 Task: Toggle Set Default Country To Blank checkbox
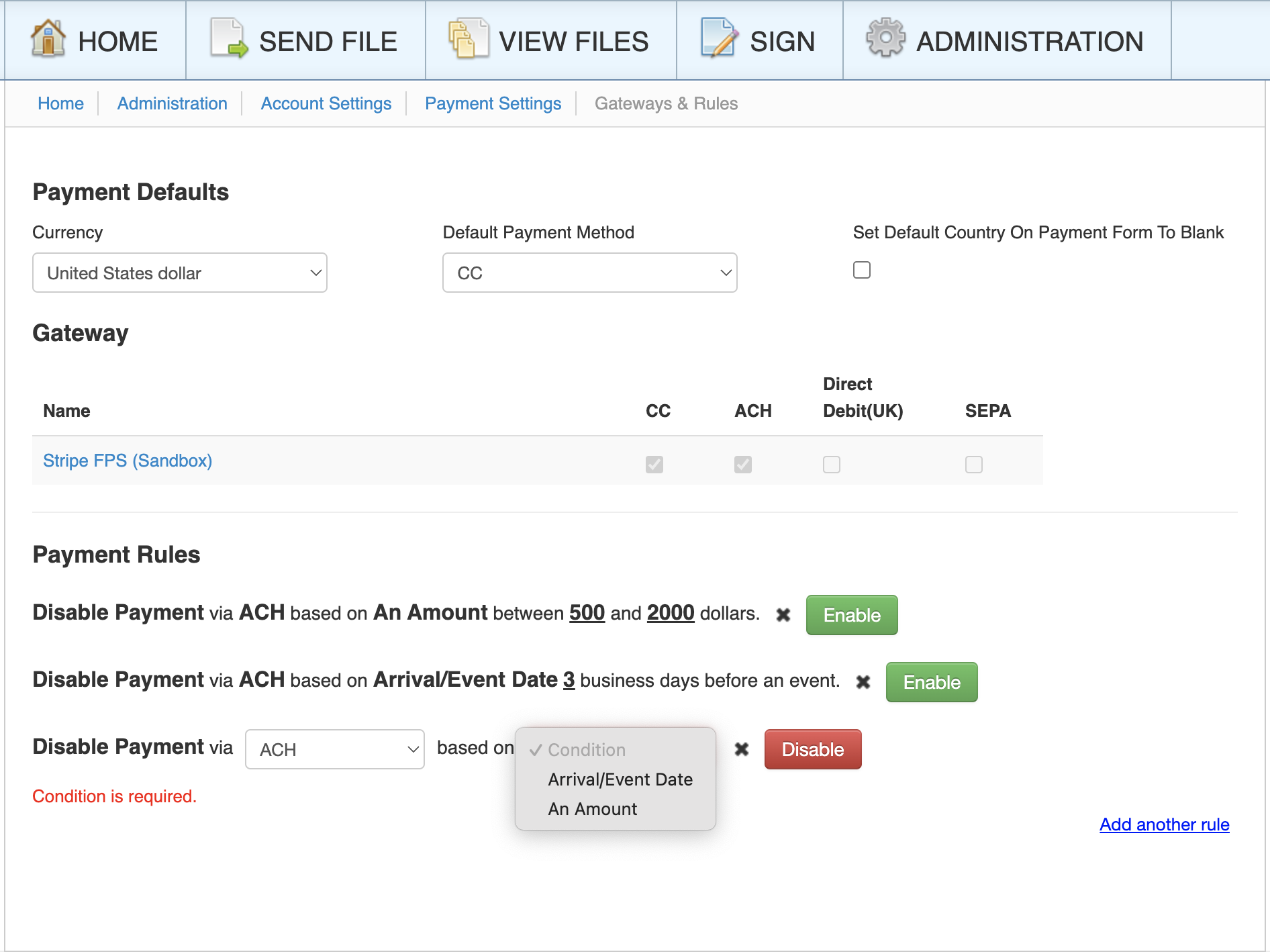click(x=862, y=270)
